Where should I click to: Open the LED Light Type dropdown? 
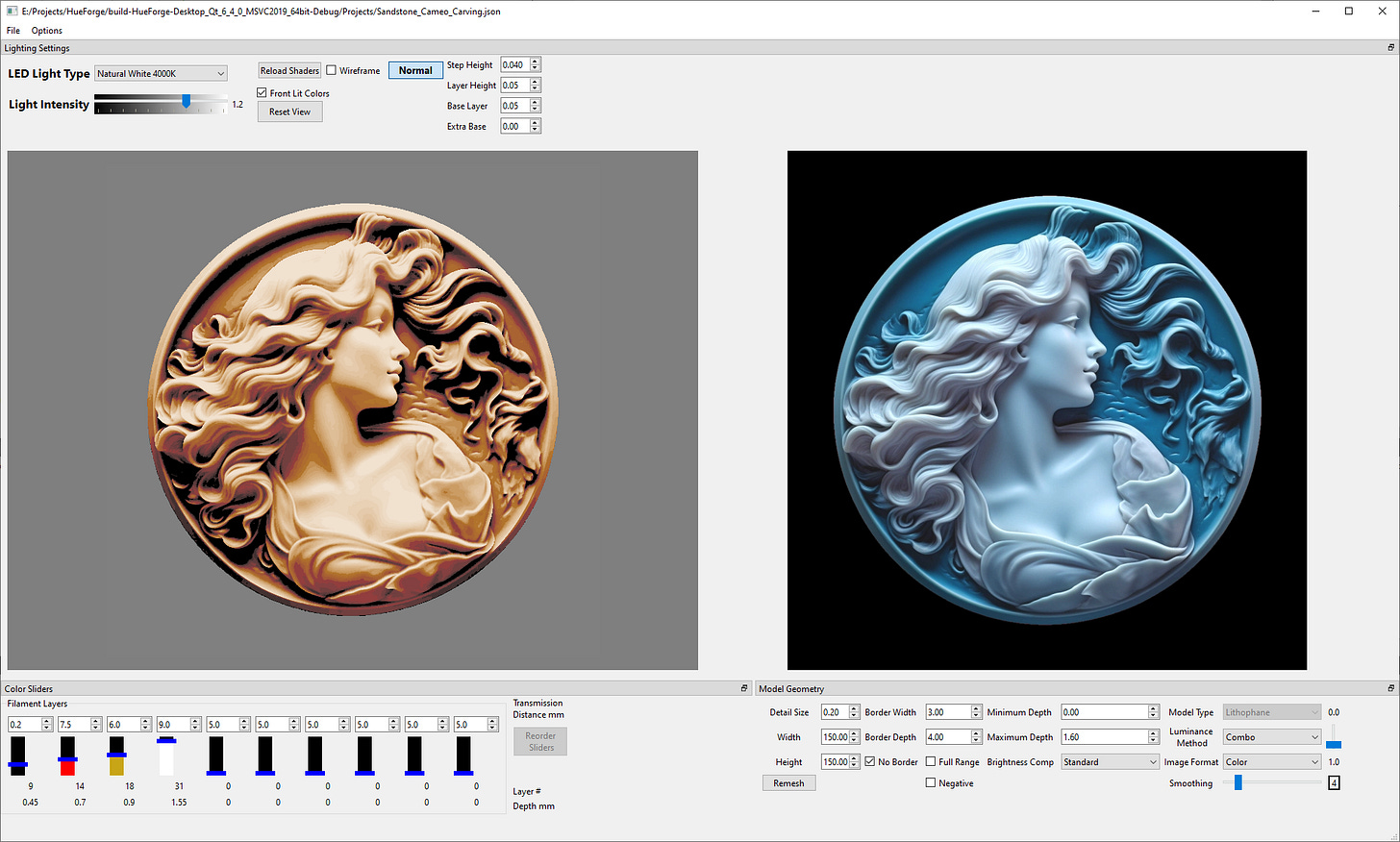pyautogui.click(x=161, y=74)
